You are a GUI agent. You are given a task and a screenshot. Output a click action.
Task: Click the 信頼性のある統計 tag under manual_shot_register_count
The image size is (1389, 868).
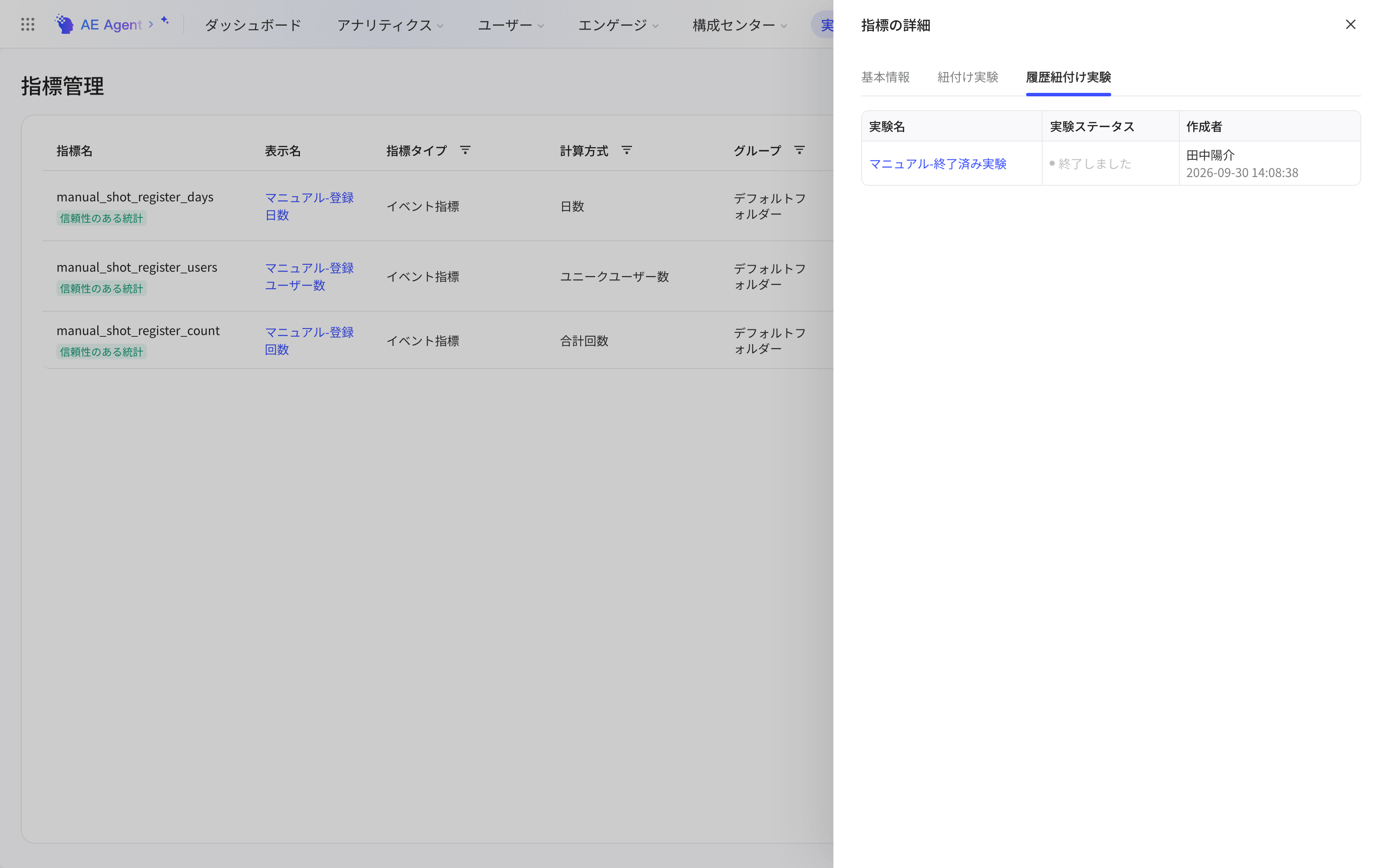102,352
